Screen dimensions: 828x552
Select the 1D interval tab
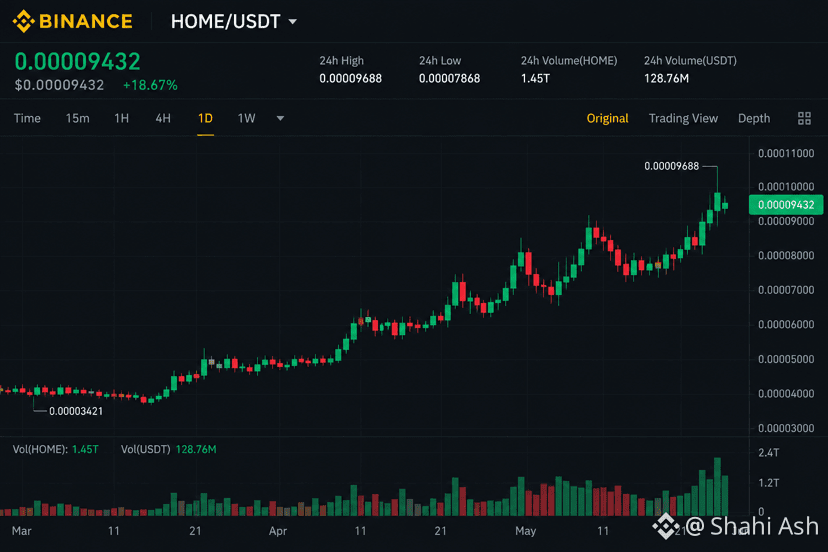click(205, 118)
